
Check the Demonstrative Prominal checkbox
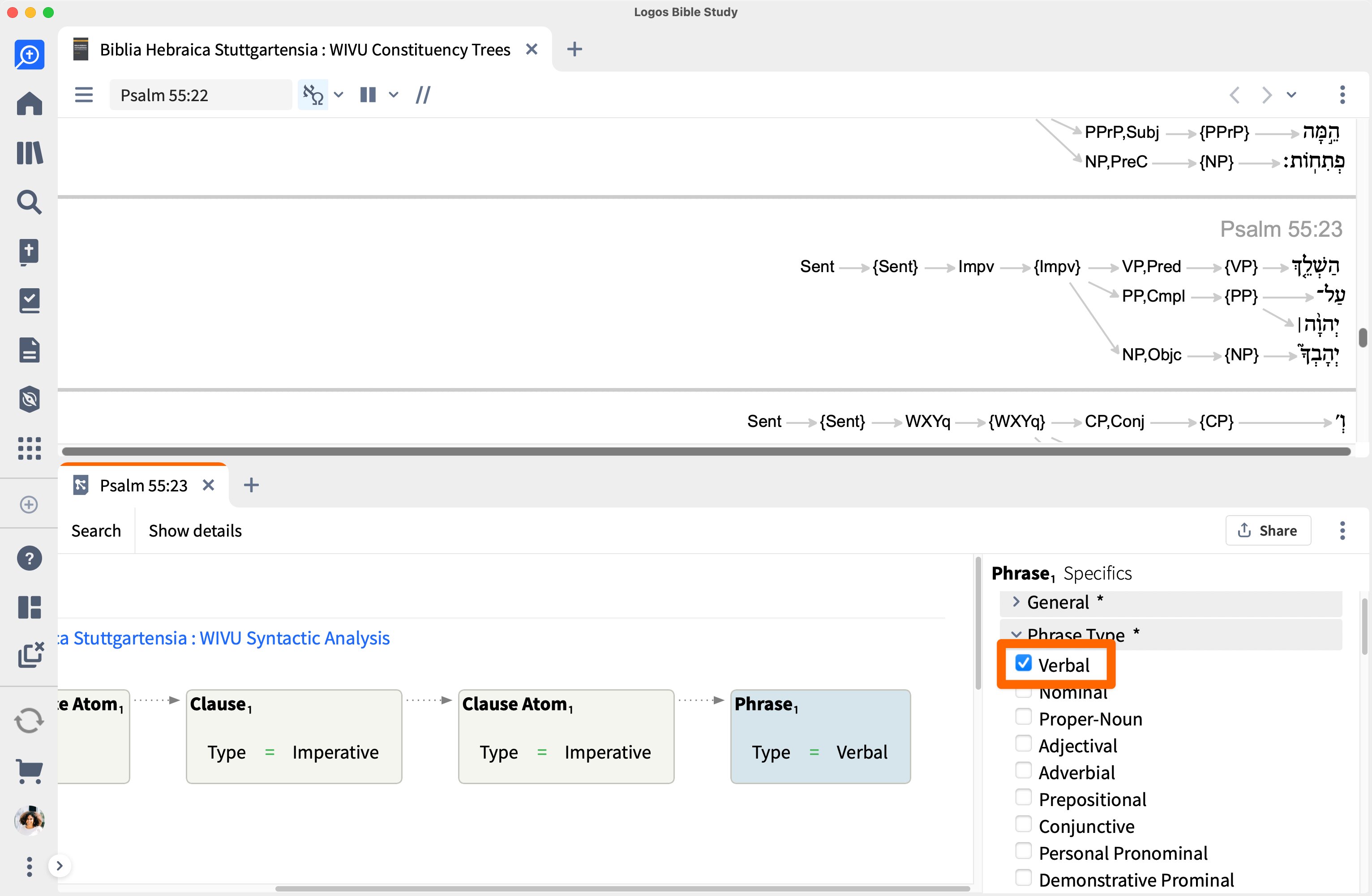[x=1024, y=878]
